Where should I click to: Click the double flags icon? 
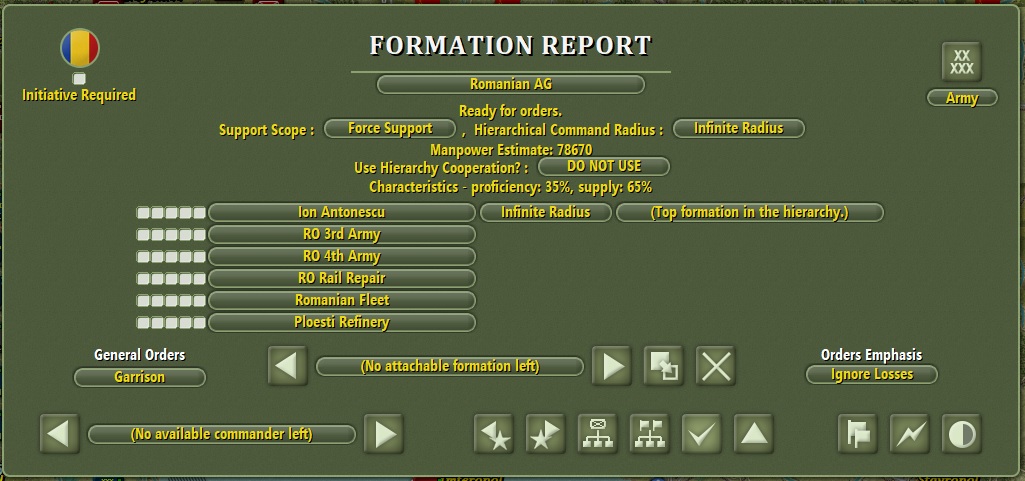[x=858, y=434]
